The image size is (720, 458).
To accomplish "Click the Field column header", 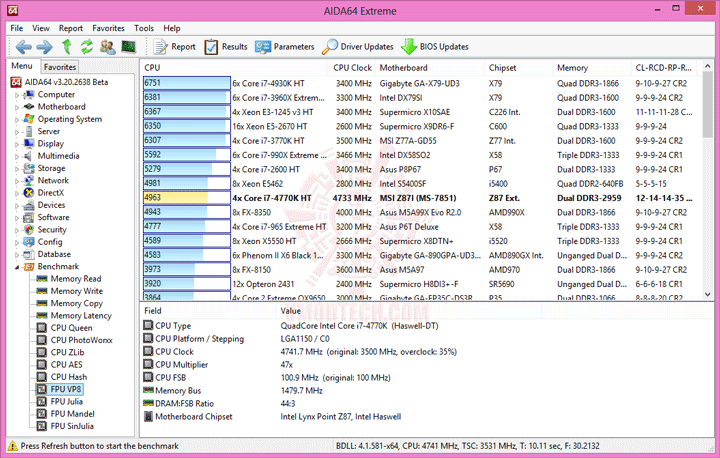I will click(209, 311).
